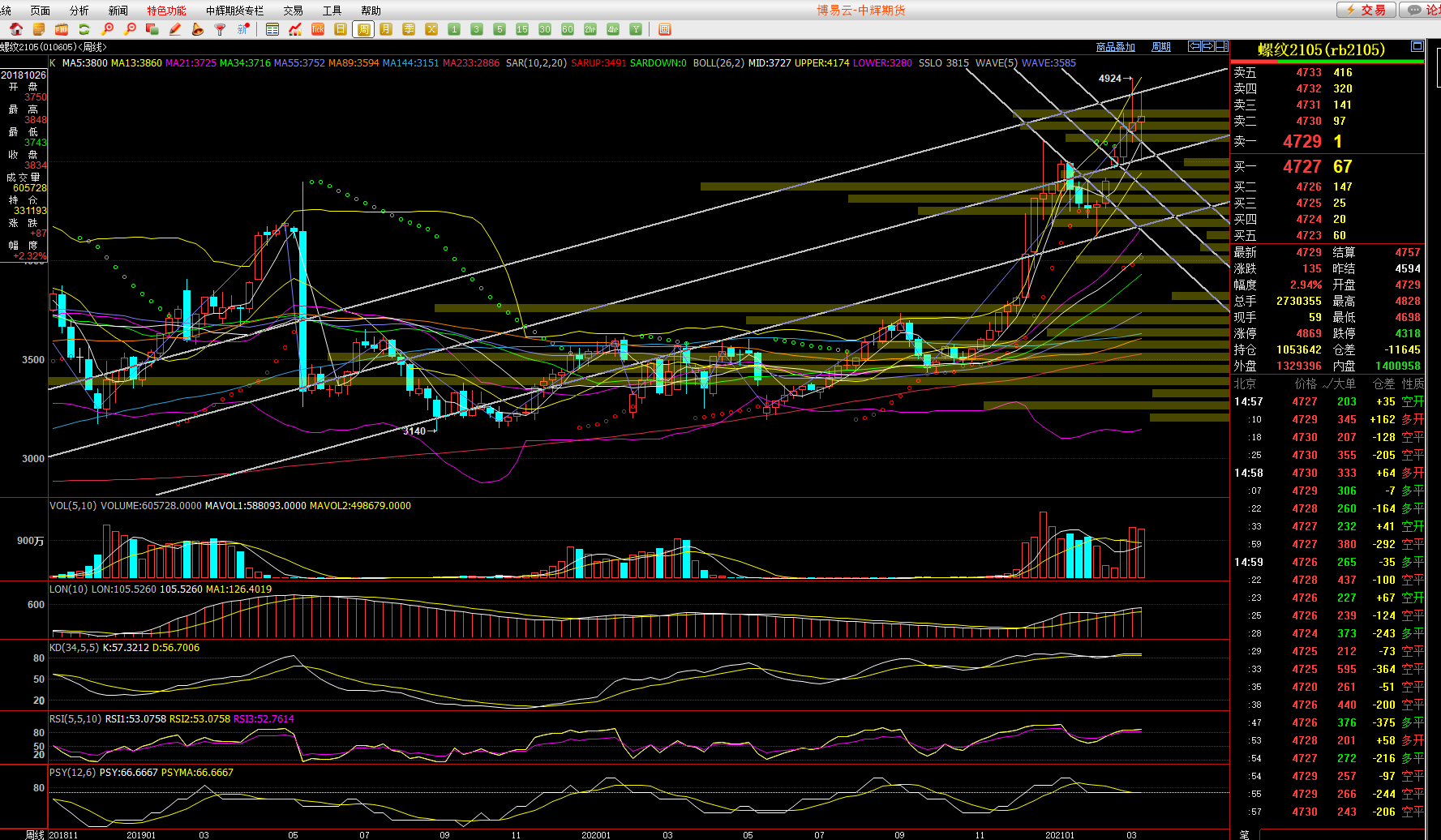Screen dimensions: 1441x840
Task: Select the 2hr period button
Action: click(590, 29)
